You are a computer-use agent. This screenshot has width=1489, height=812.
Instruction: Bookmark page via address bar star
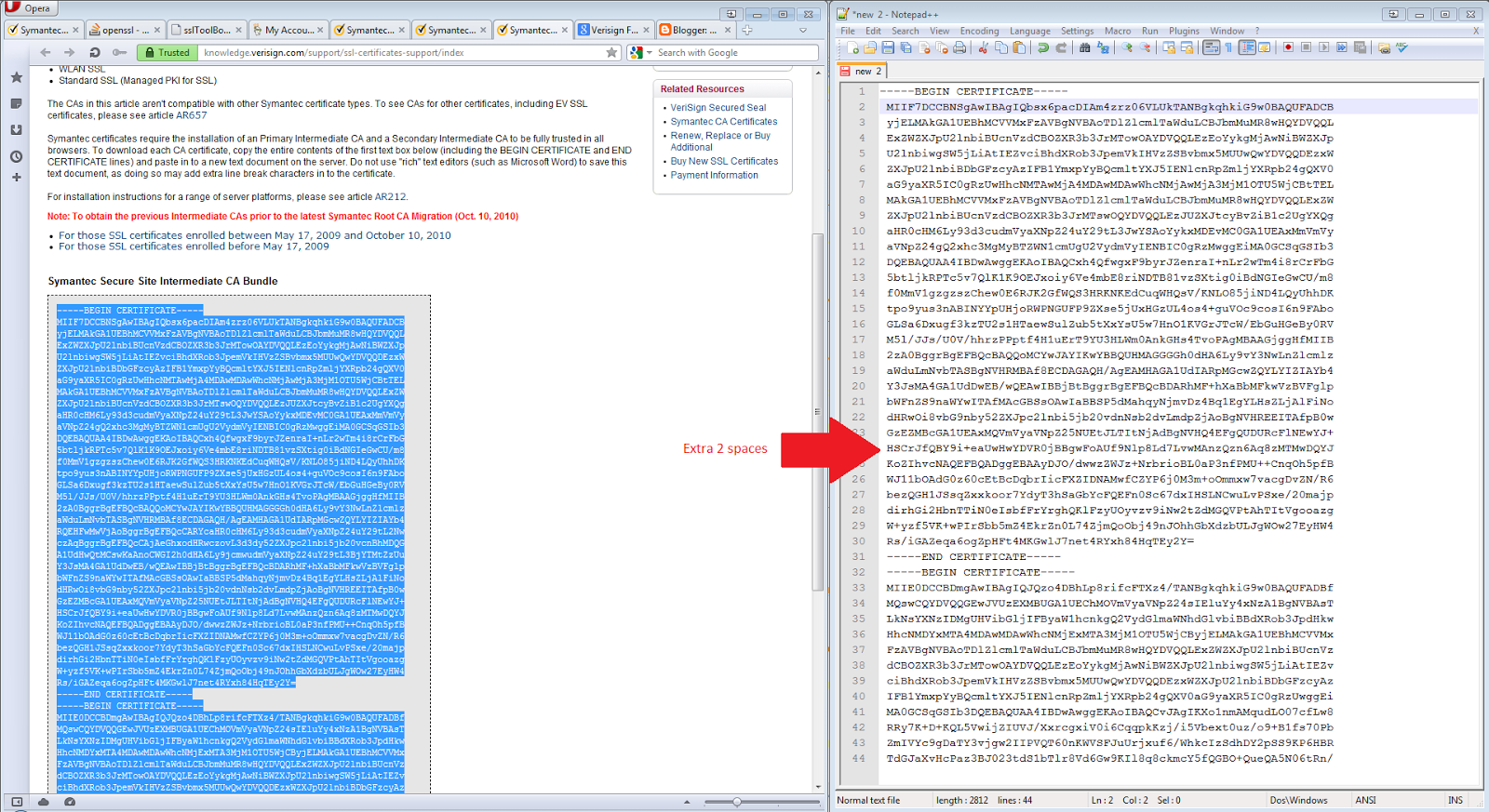pos(611,53)
